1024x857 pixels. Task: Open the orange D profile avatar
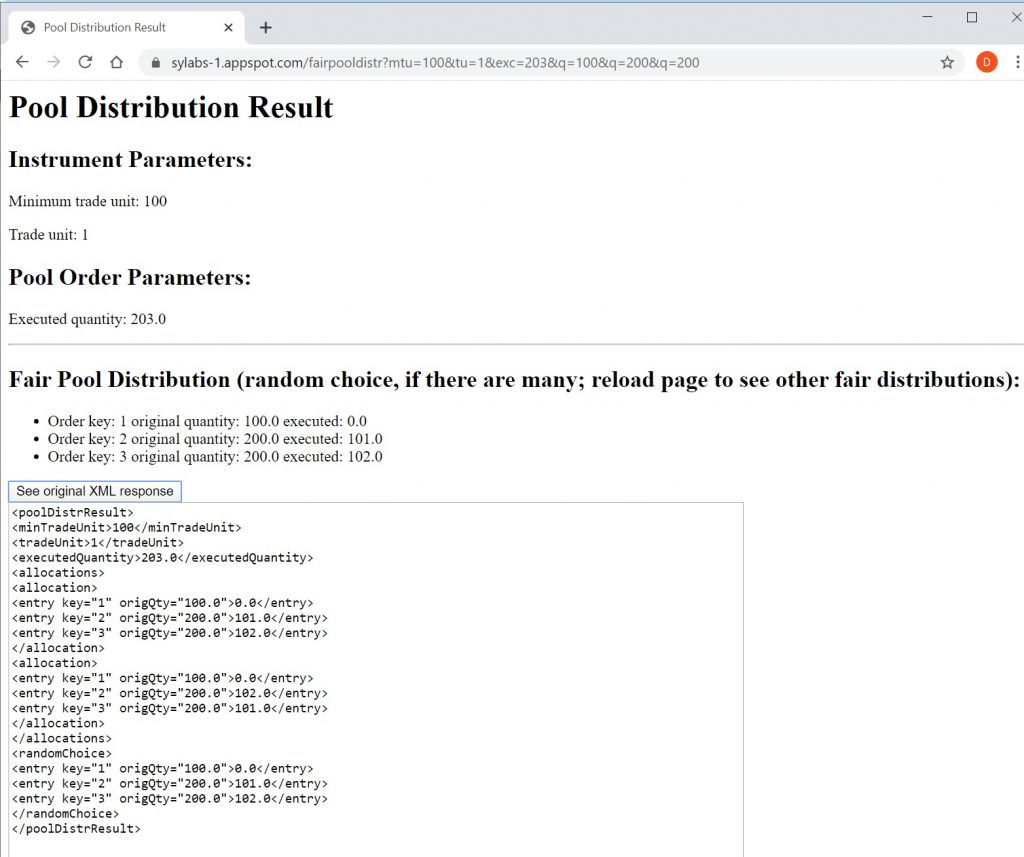tap(986, 62)
